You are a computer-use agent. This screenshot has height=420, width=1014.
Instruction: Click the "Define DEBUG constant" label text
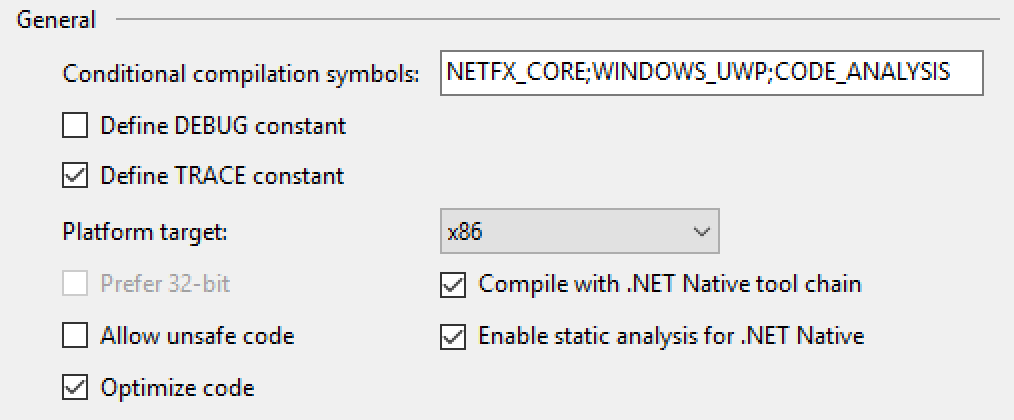223,126
